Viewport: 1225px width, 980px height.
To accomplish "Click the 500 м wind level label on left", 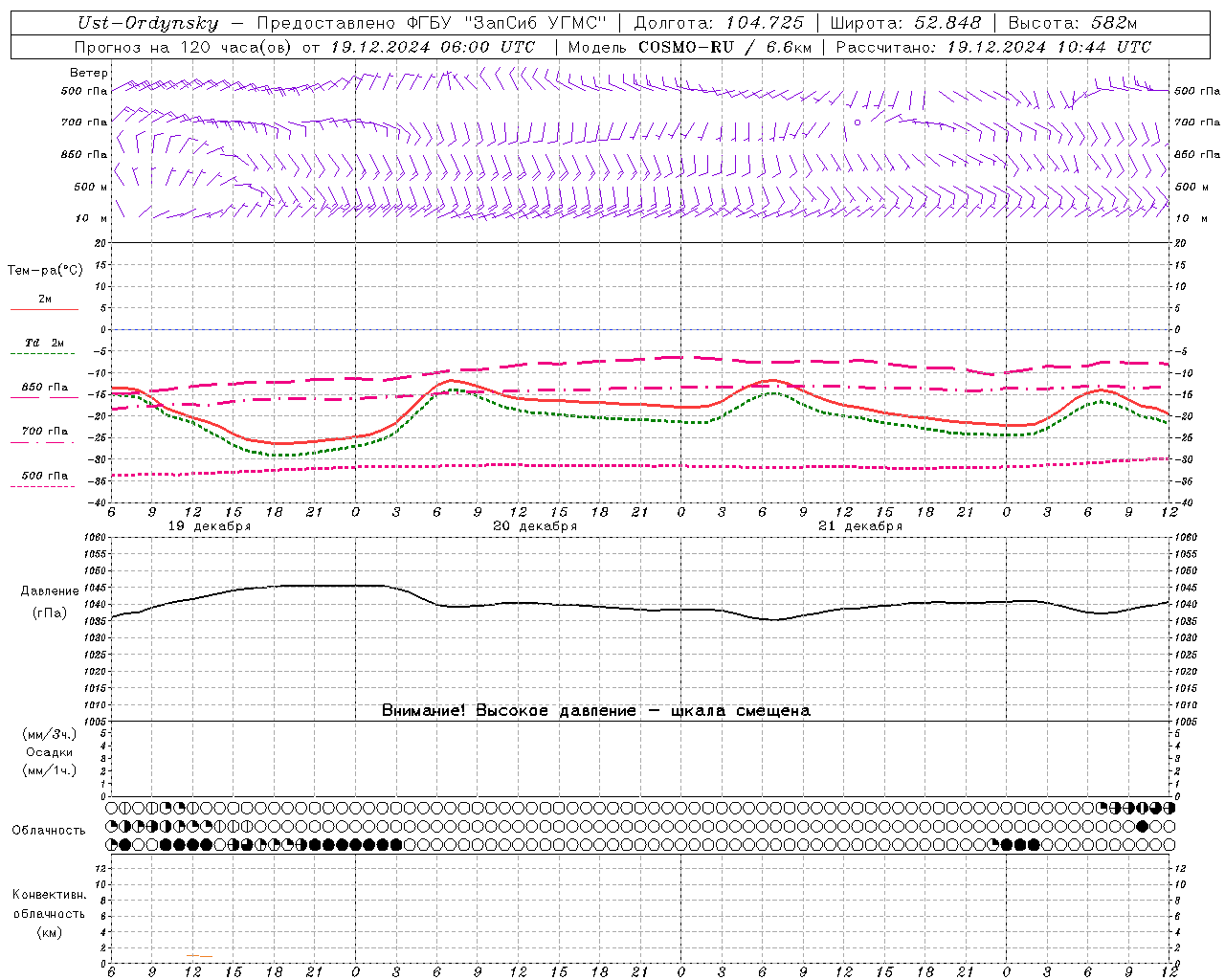I will 91,187.
